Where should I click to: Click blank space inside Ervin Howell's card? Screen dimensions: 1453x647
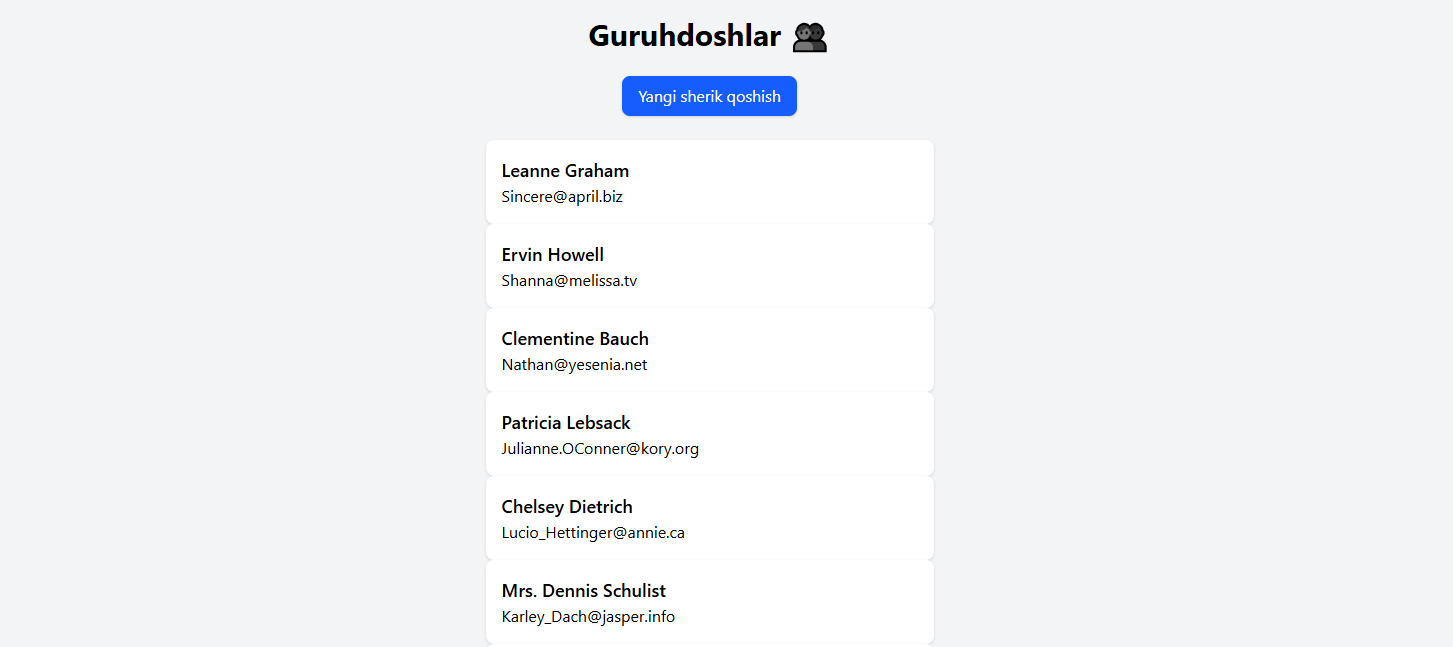pos(800,266)
